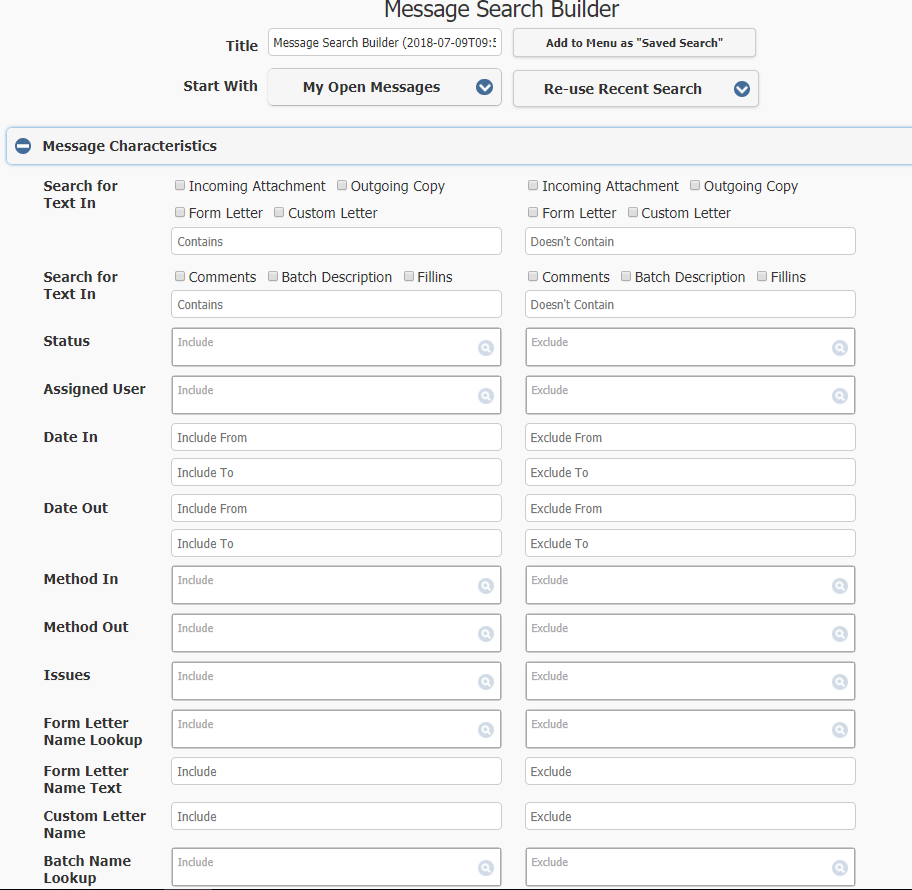Open Method In Include lookup icon
This screenshot has width=912, height=890.
pos(486,586)
